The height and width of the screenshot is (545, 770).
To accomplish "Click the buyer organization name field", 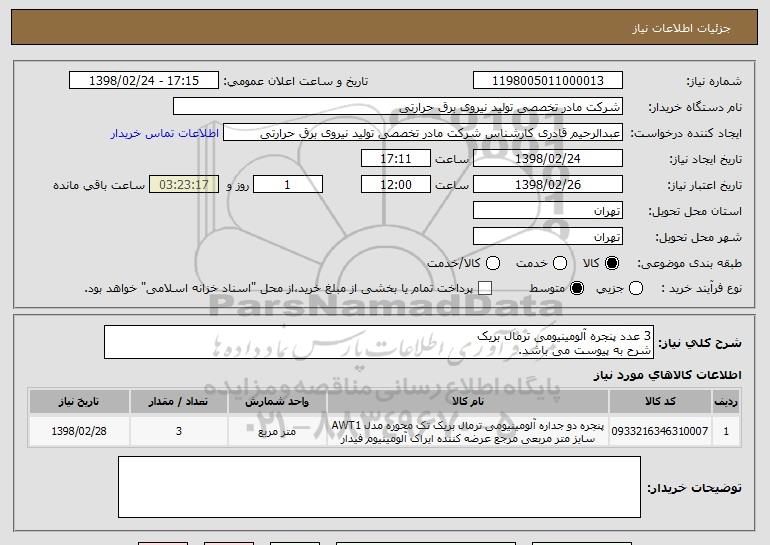I will (x=398, y=107).
